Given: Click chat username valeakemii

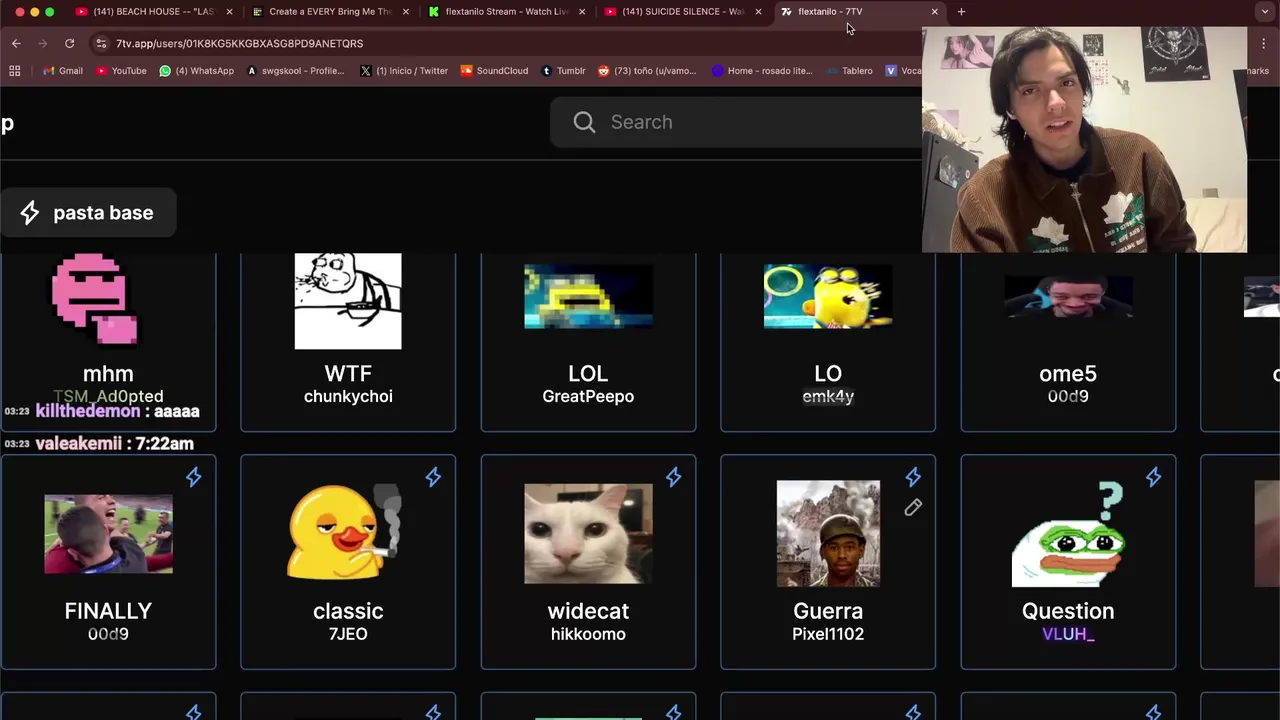Looking at the screenshot, I should coord(78,443).
